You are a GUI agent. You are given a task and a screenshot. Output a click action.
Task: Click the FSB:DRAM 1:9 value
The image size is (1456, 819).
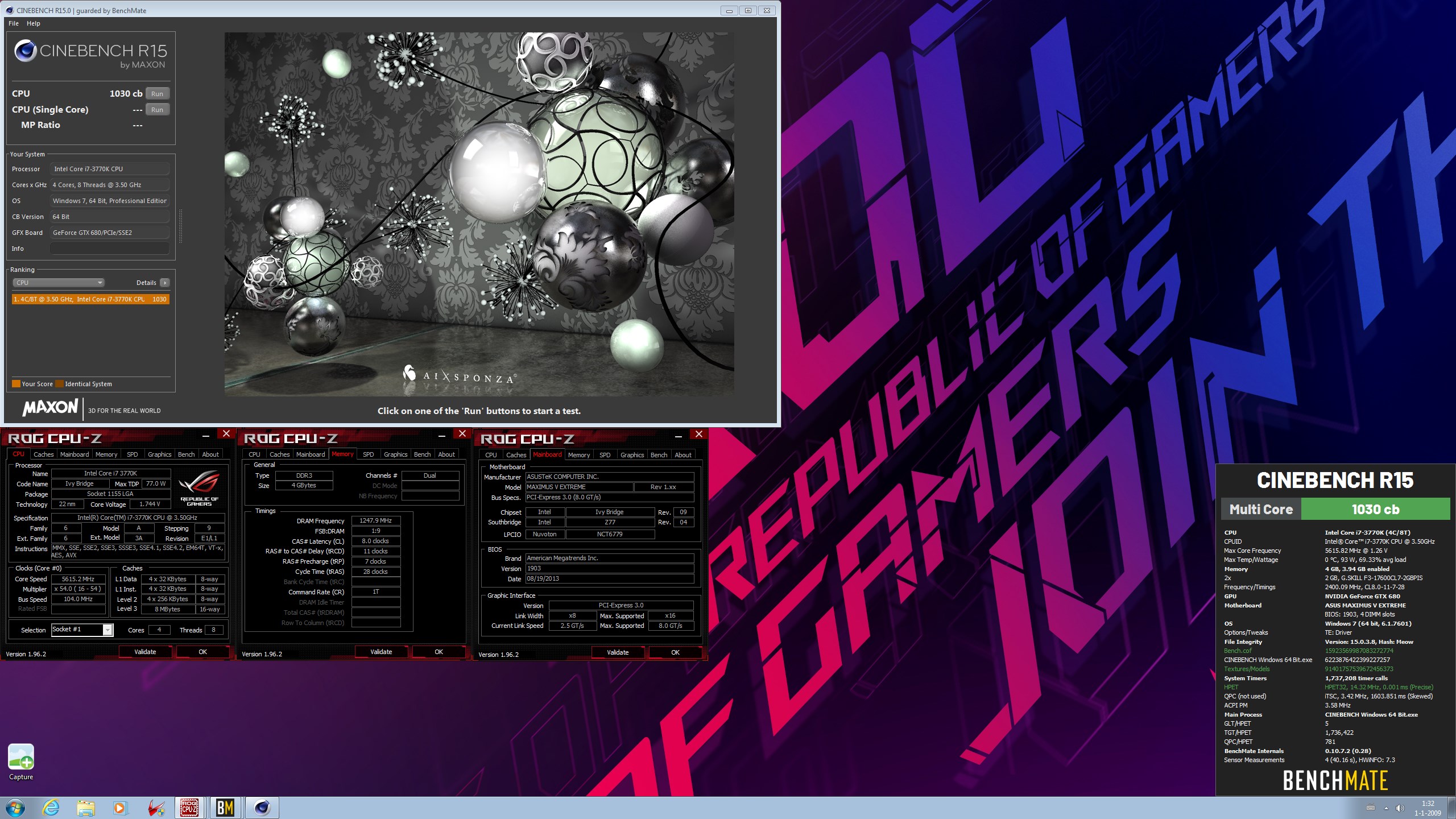376,531
